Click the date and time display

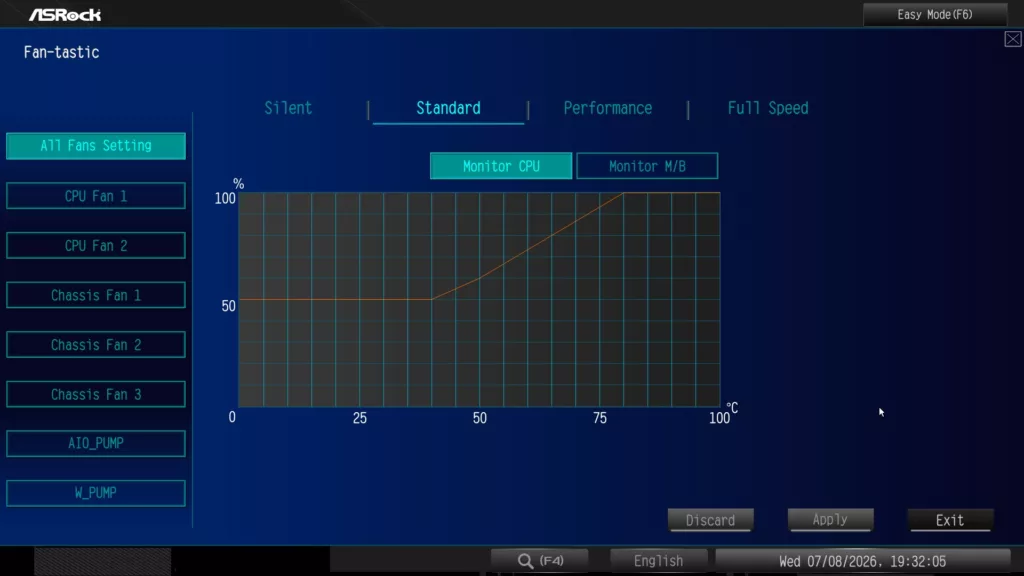(x=862, y=561)
